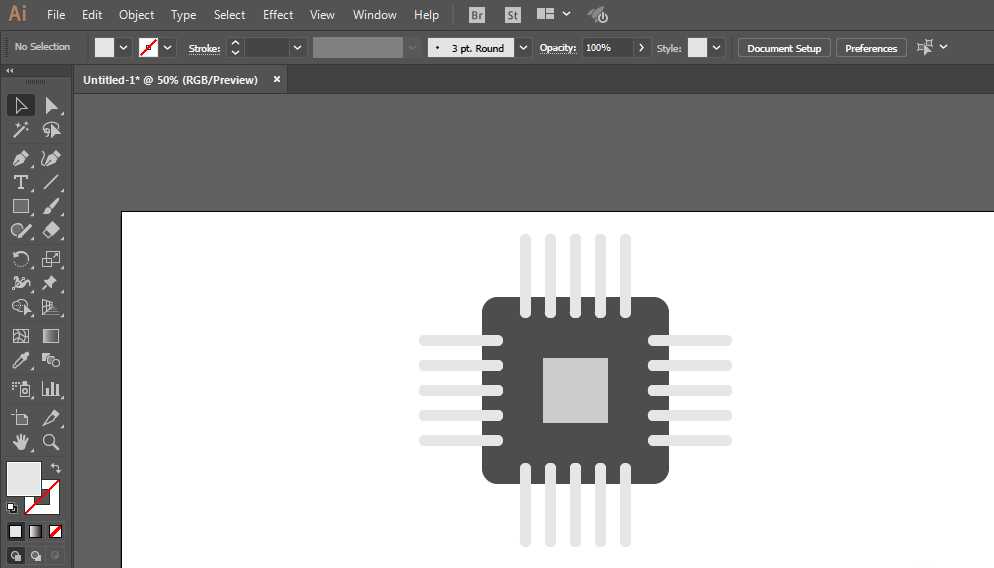Click the Opacity value field
The height and width of the screenshot is (568, 994).
[606, 48]
